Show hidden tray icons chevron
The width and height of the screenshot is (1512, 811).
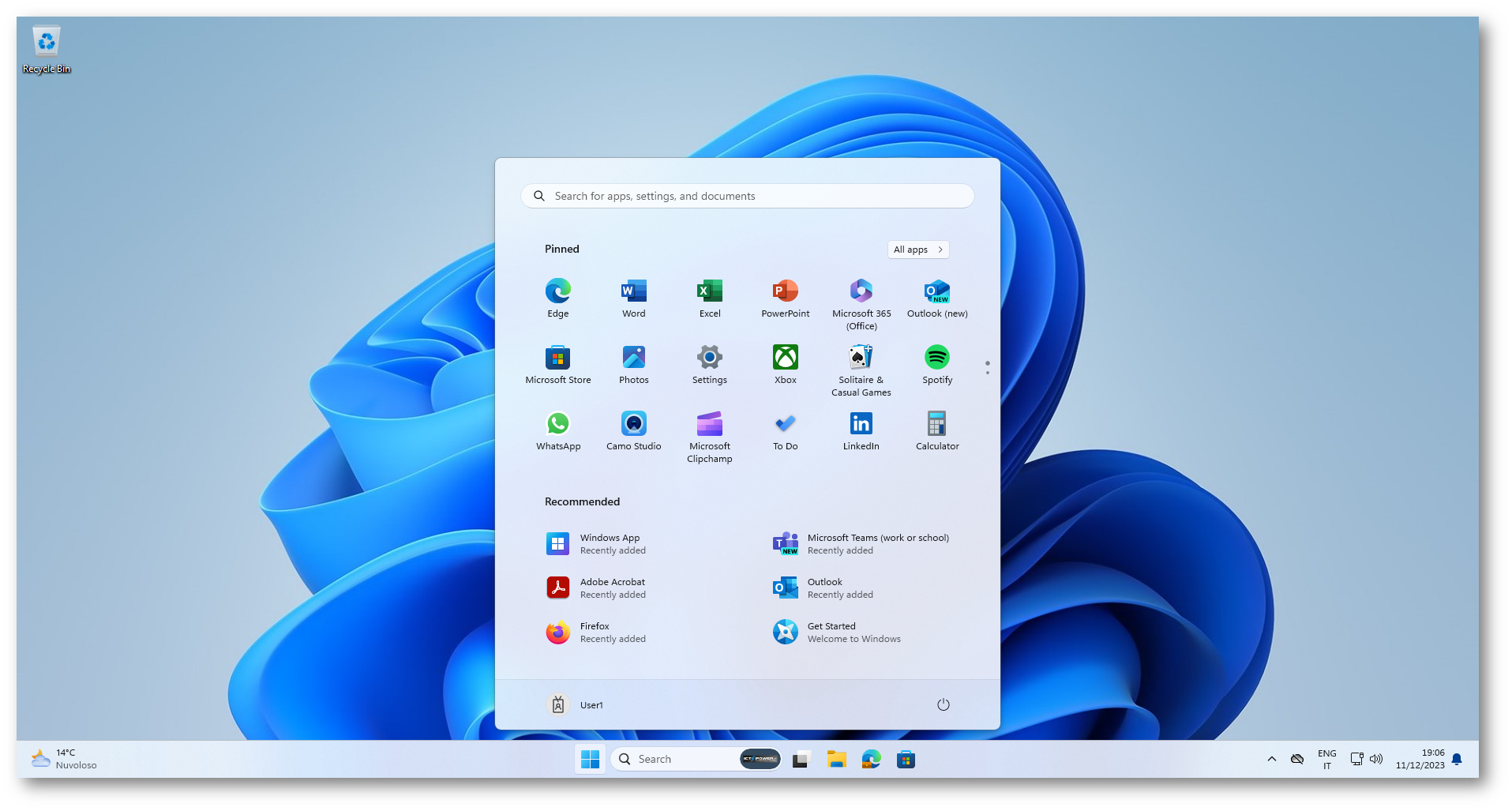click(1271, 760)
